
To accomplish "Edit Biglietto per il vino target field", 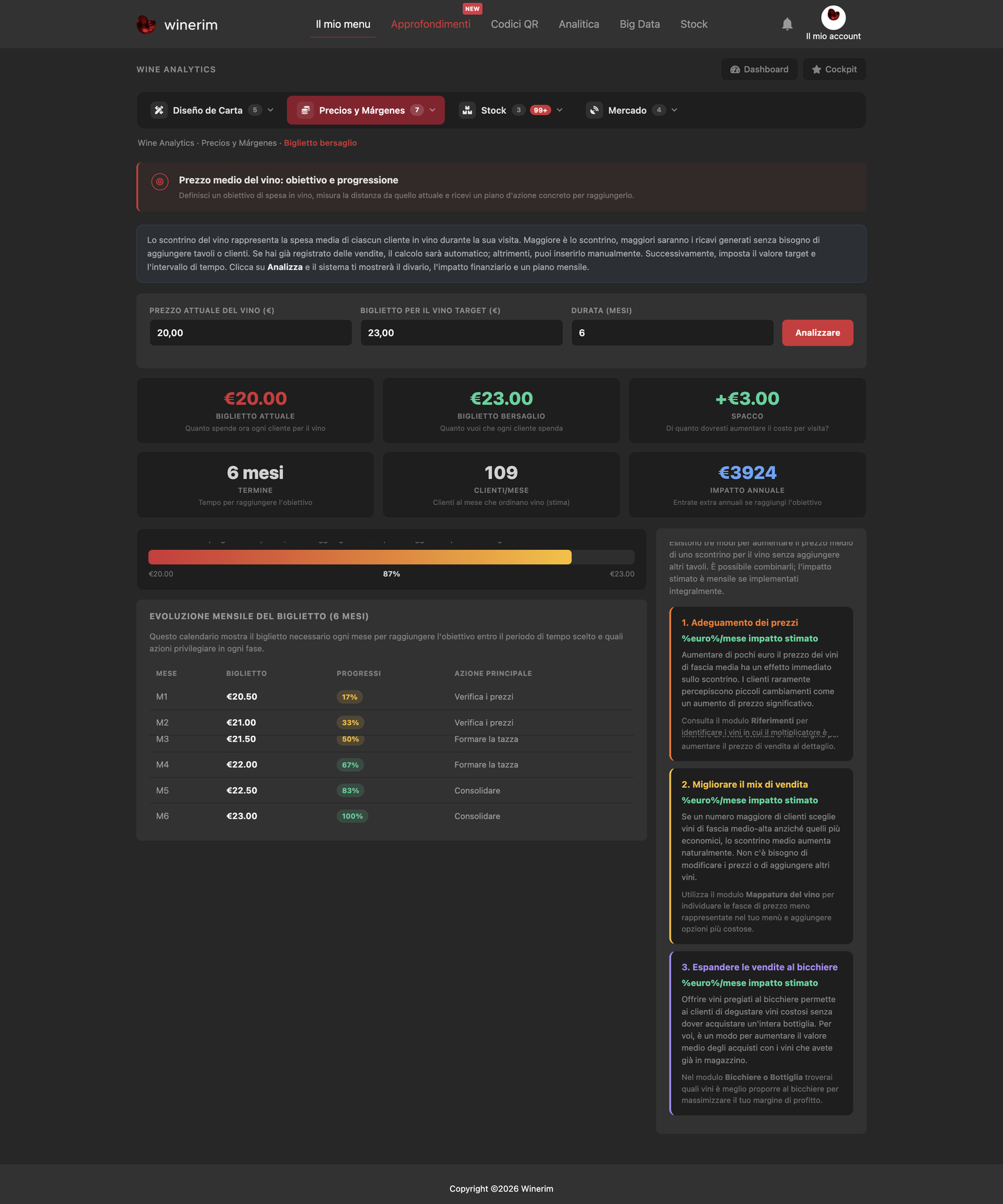I will pos(461,332).
